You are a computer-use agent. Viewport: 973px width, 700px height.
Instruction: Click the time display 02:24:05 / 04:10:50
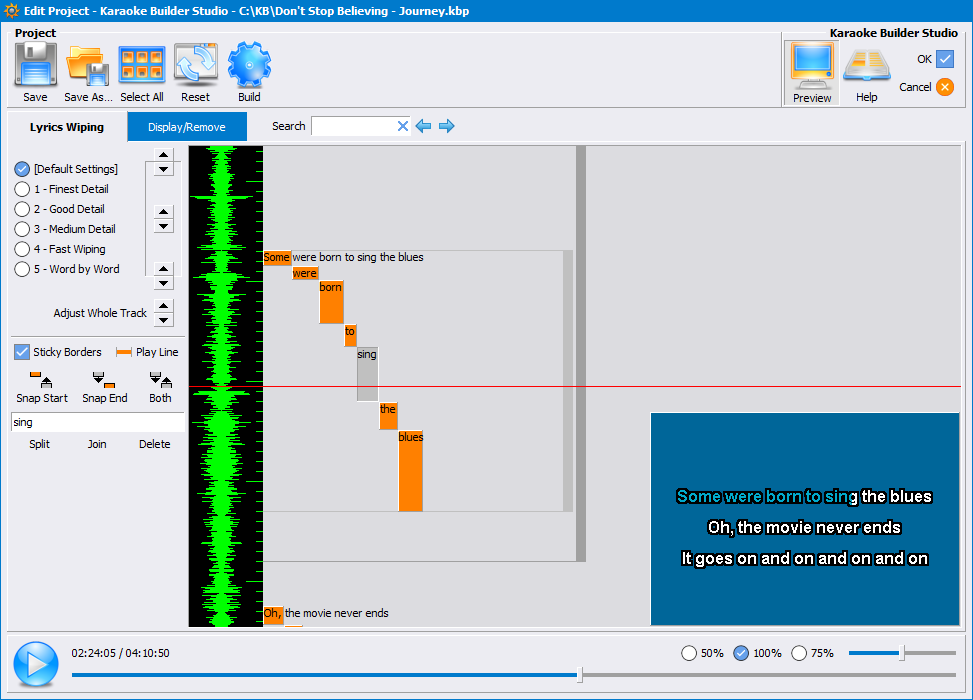pos(120,653)
